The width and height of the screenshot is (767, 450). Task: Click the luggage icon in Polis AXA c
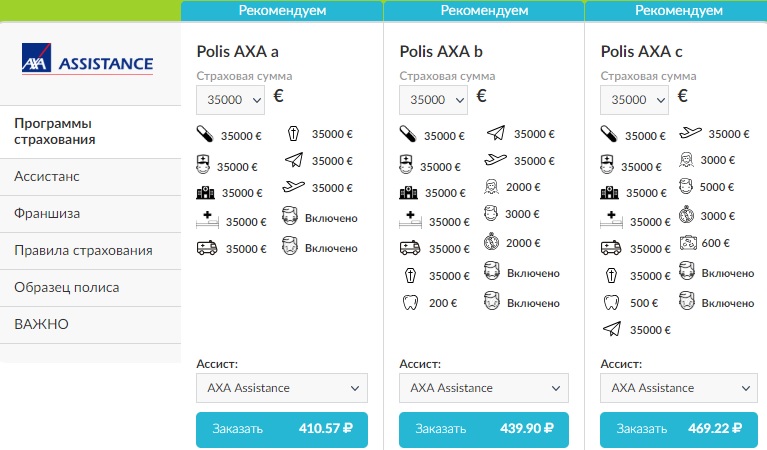pyautogui.click(x=690, y=242)
